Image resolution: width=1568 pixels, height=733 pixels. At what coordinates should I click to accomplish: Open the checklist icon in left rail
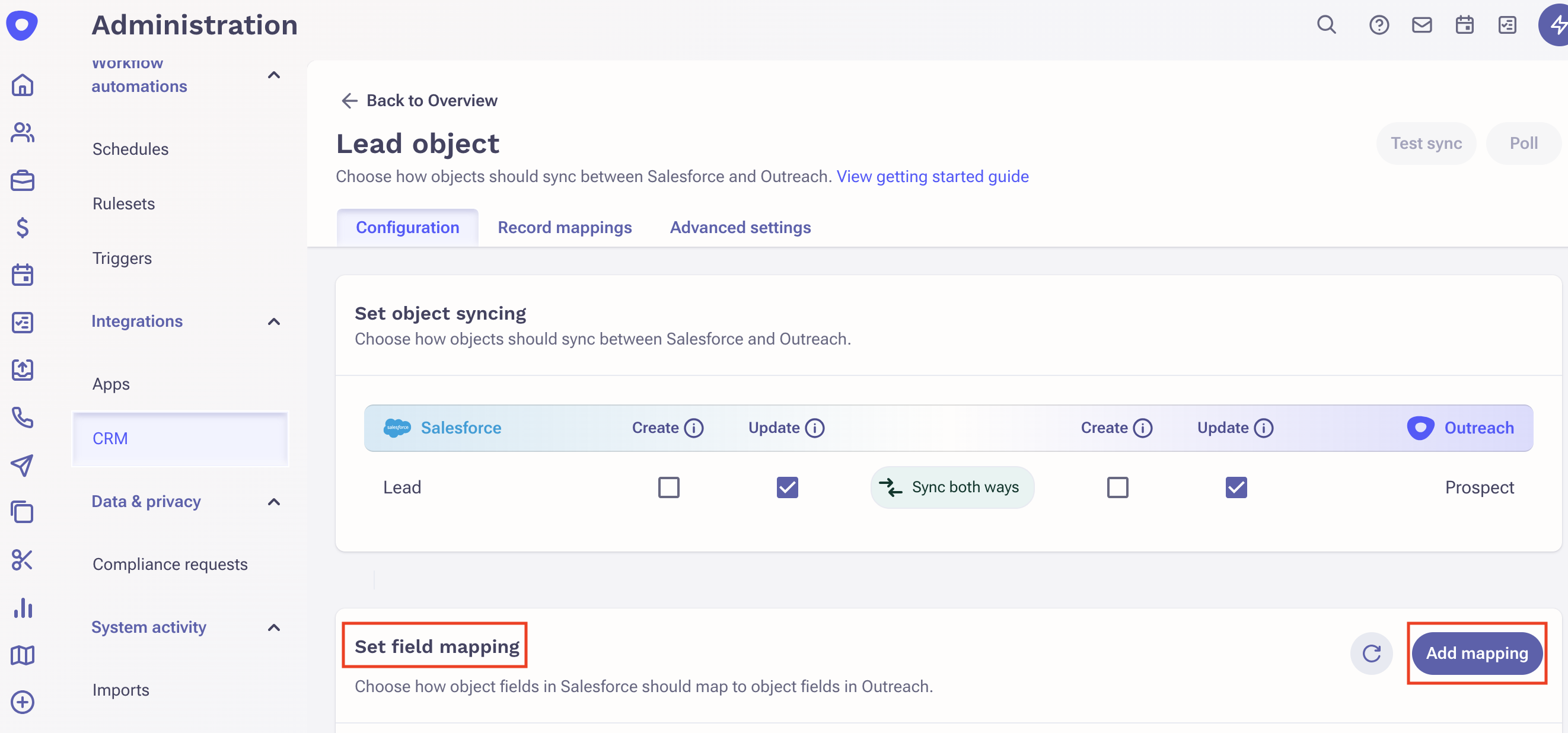pos(23,322)
